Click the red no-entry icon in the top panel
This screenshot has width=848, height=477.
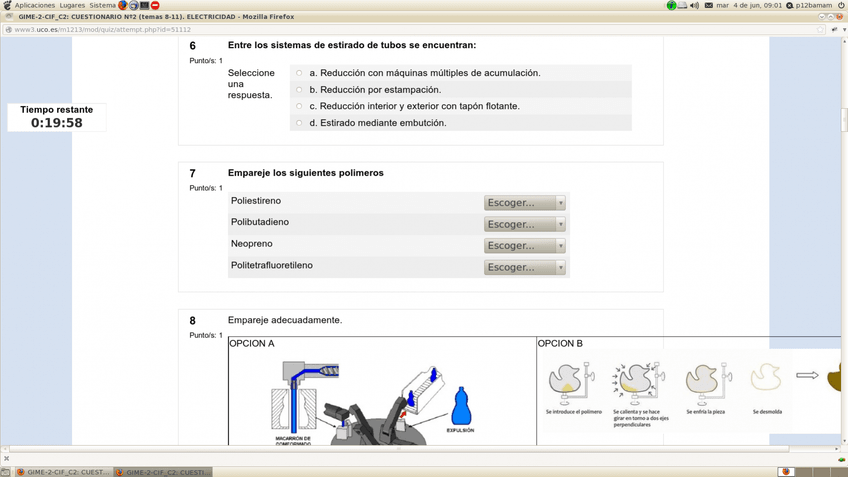point(155,5)
